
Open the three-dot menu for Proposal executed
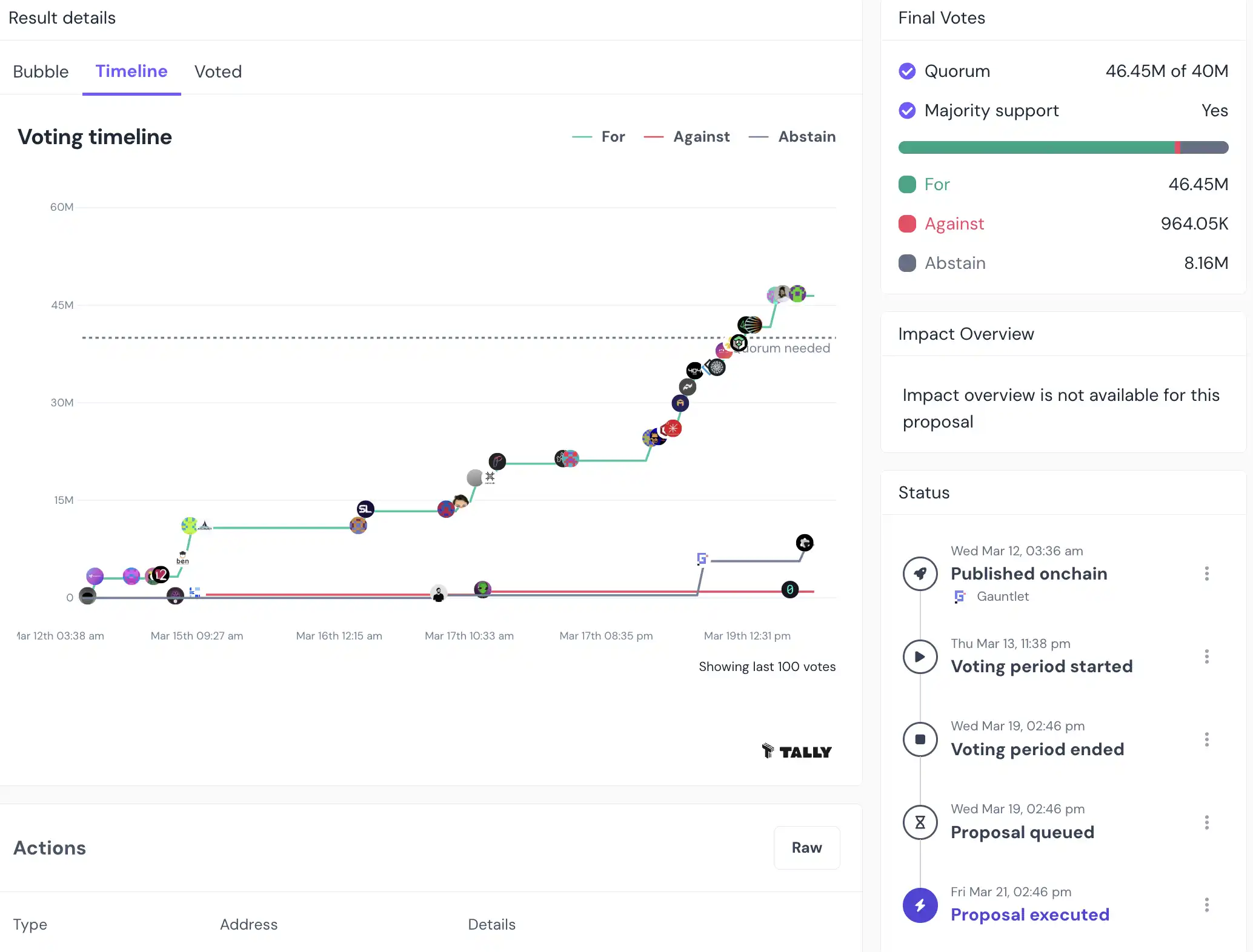1206,905
